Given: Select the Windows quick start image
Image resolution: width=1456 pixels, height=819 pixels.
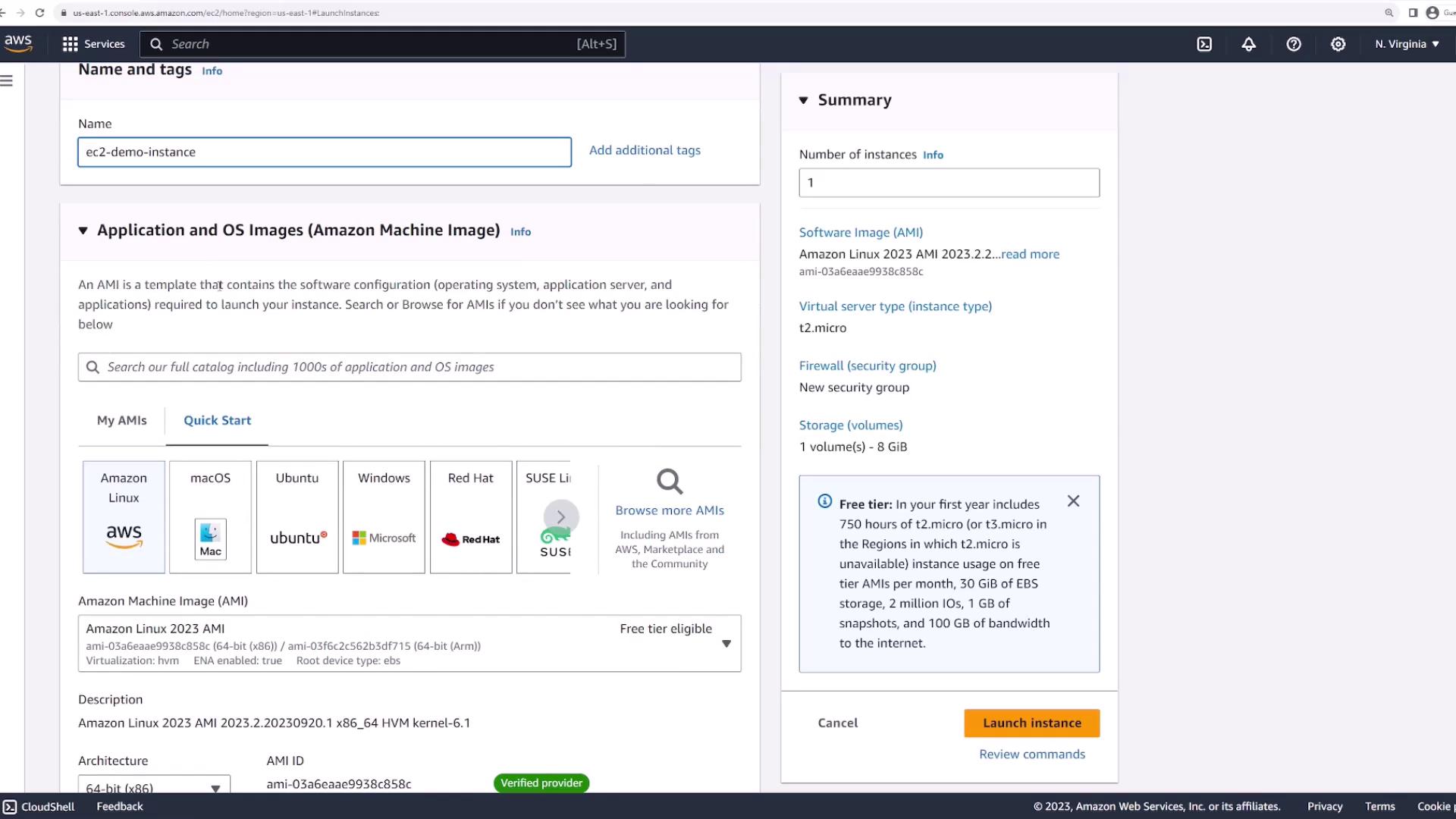Looking at the screenshot, I should click(384, 516).
